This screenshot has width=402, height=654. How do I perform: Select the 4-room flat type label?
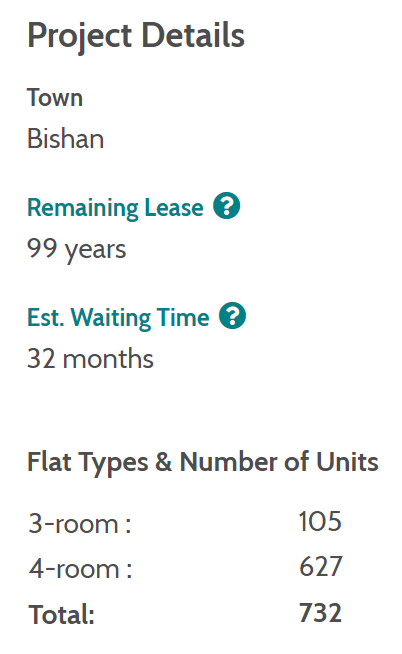pos(80,568)
